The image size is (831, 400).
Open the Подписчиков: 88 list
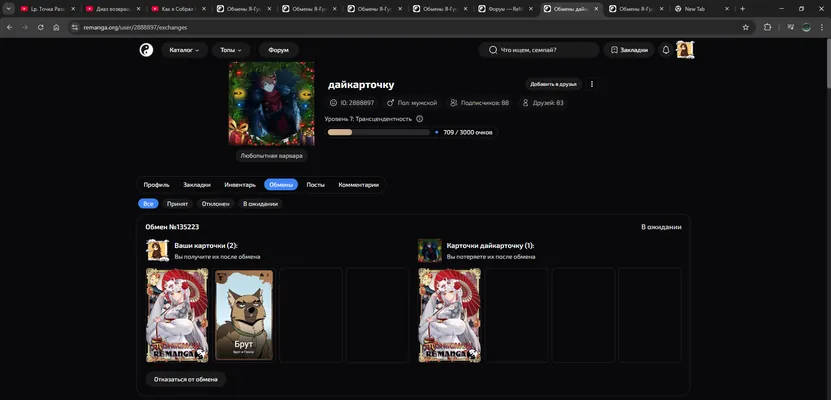pyautogui.click(x=479, y=103)
